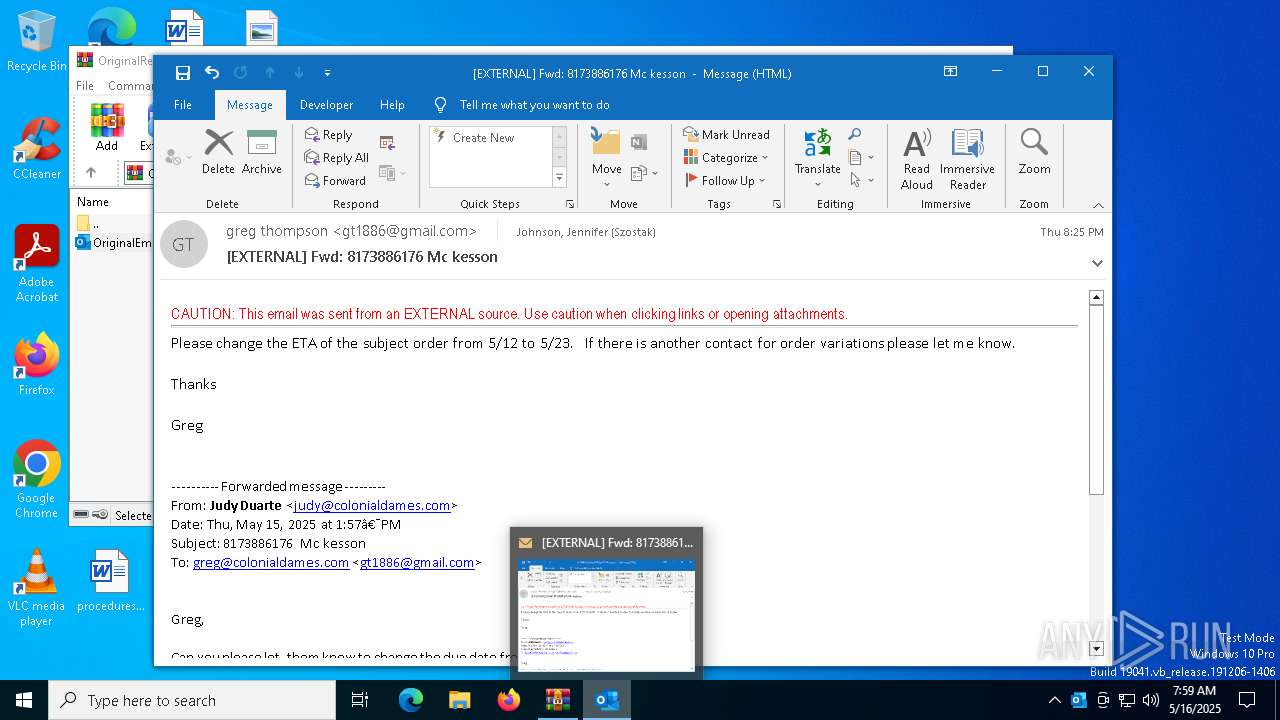Select the VLC media player desktop icon
Viewport: 1280px width, 720px height.
(x=36, y=588)
